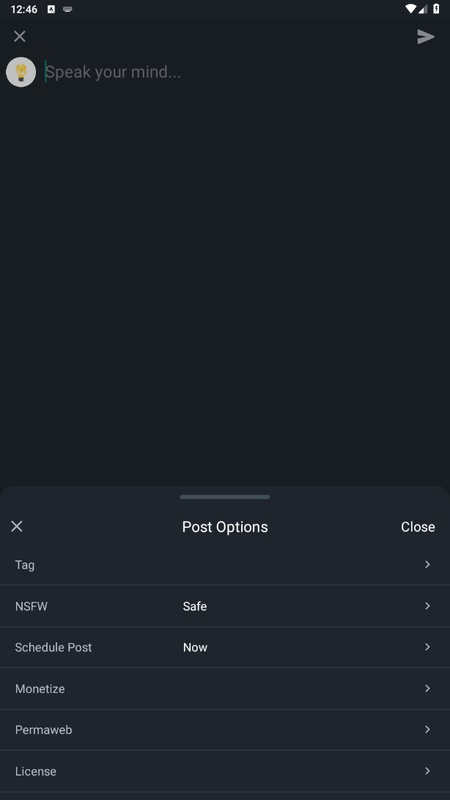The height and width of the screenshot is (800, 450).
Task: Open the License option
Action: [x=225, y=771]
